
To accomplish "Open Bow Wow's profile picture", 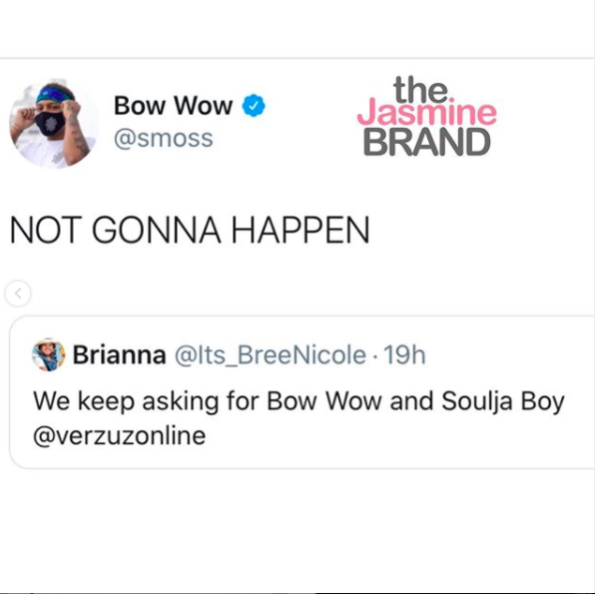I will tap(54, 124).
